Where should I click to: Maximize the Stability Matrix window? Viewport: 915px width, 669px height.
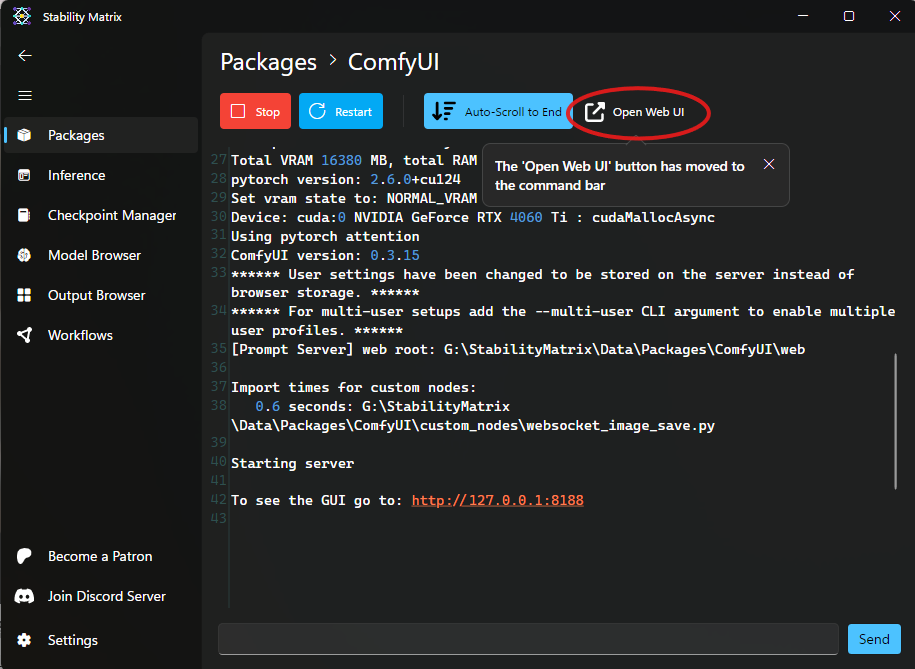pyautogui.click(x=849, y=16)
